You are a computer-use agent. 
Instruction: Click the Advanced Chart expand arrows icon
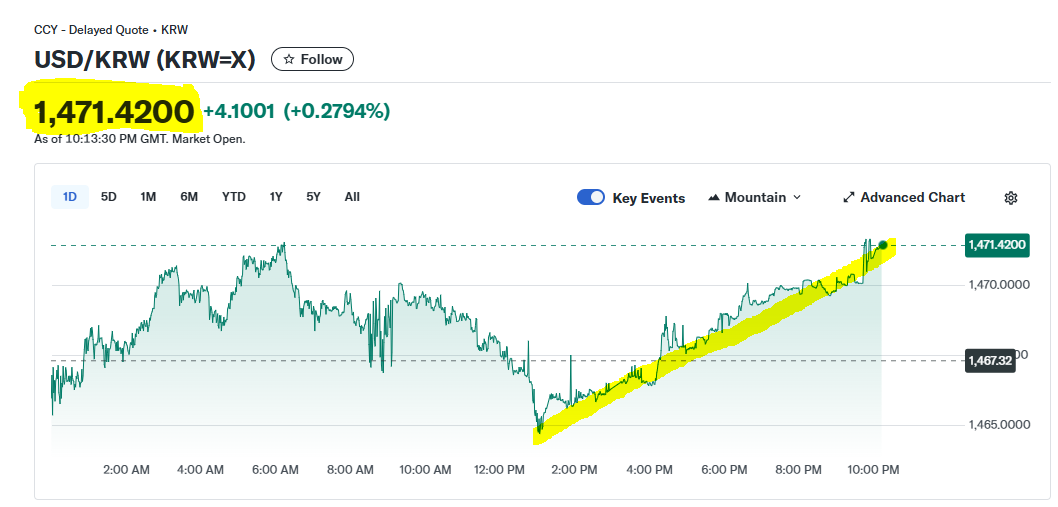click(849, 198)
